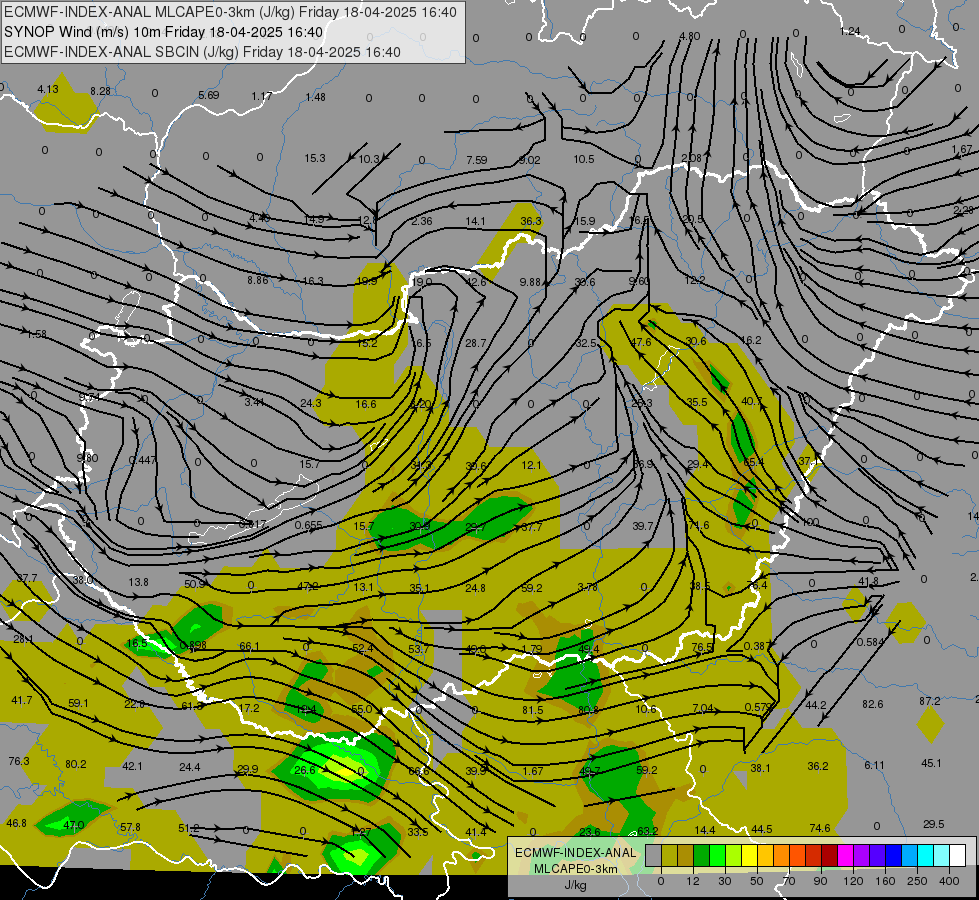Viewport: 979px width, 900px height.
Task: Select the lime yellow-green legend swatch
Action: click(734, 856)
